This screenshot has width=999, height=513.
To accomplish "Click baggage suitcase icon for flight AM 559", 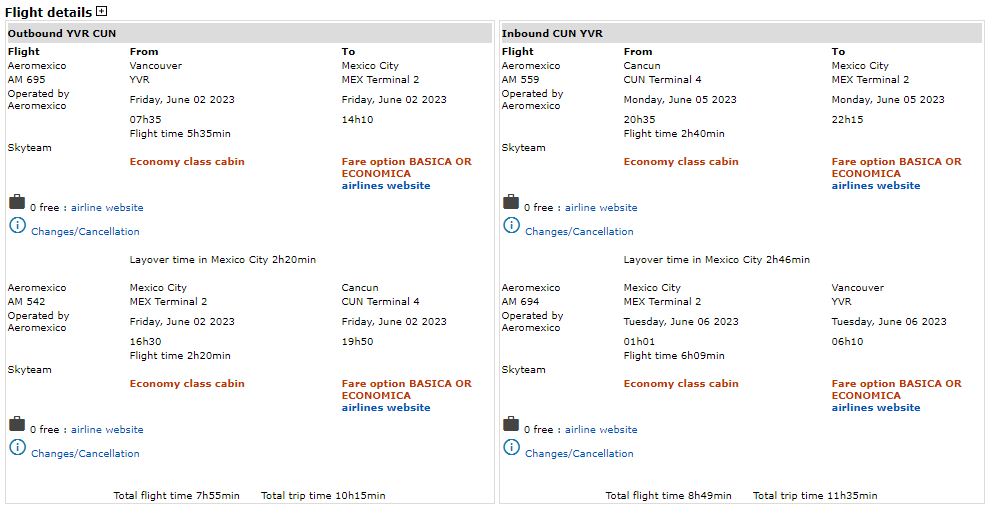I will tap(511, 202).
